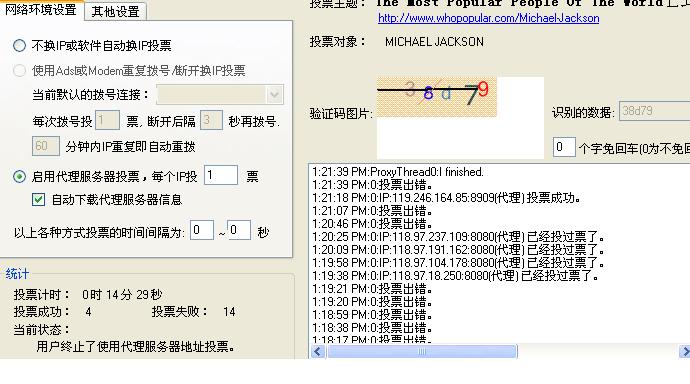Click the horizontal scrollbar thumb in log
Image resolution: width=690 pixels, height=384 pixels.
click(x=422, y=351)
